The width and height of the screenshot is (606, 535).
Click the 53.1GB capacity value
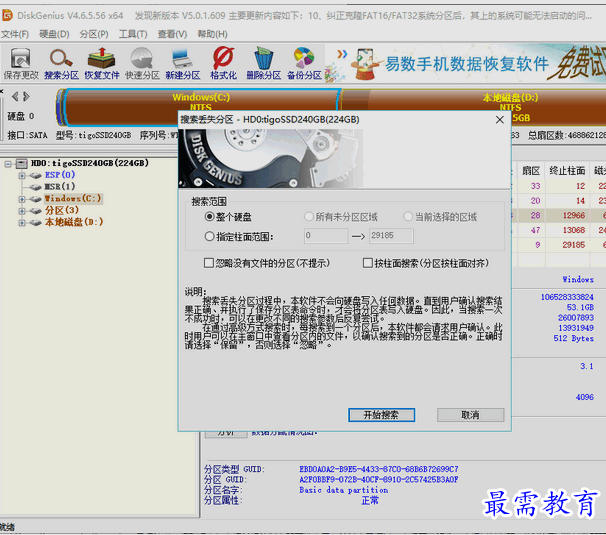(x=580, y=307)
